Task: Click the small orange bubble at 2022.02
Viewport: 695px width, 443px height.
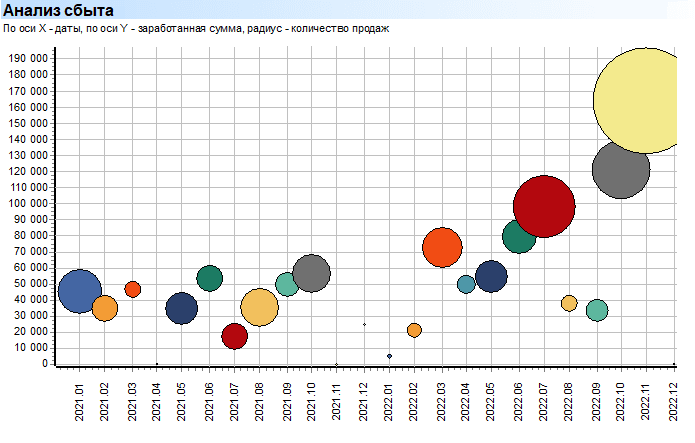Action: (414, 330)
